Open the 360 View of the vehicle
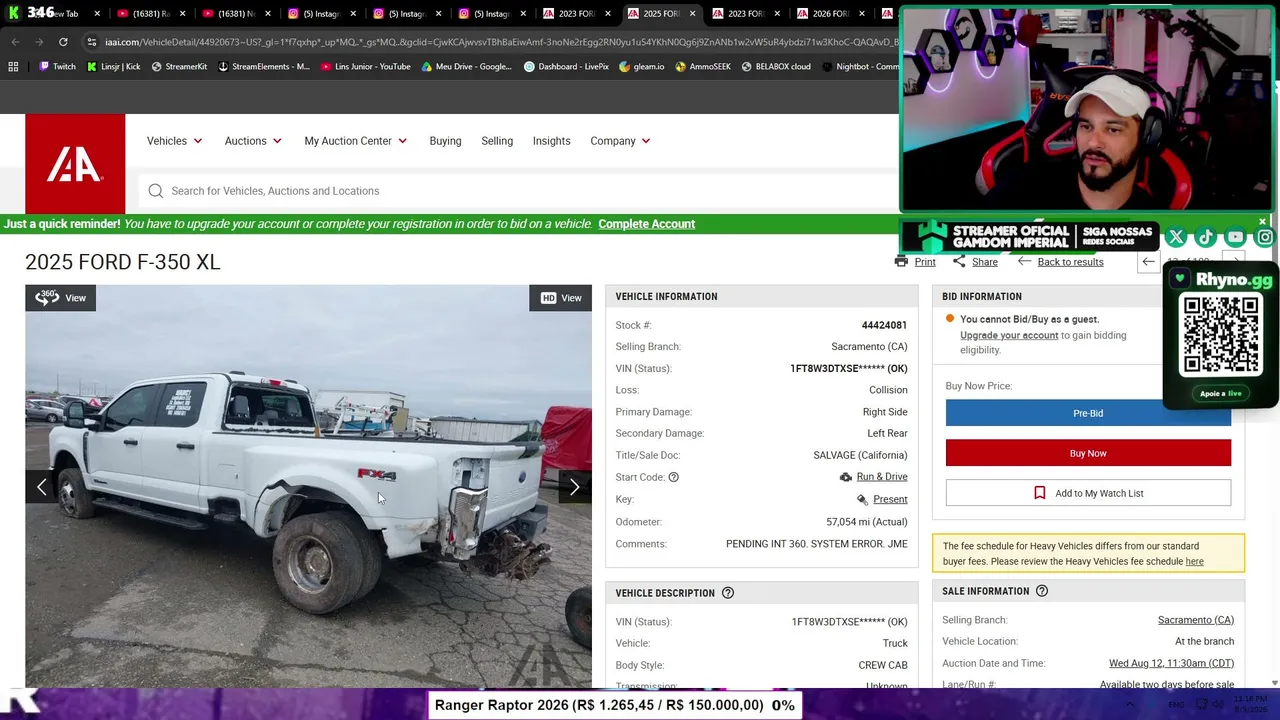 [x=60, y=298]
